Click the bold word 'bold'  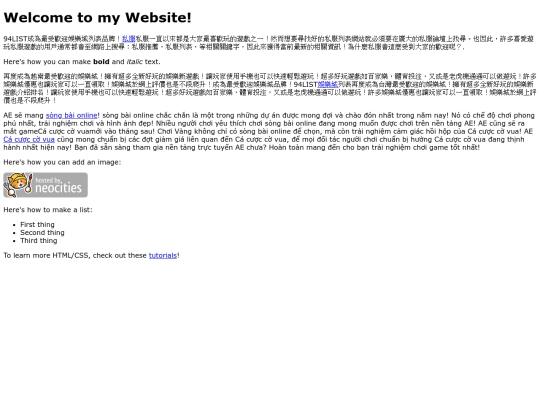coord(101,62)
